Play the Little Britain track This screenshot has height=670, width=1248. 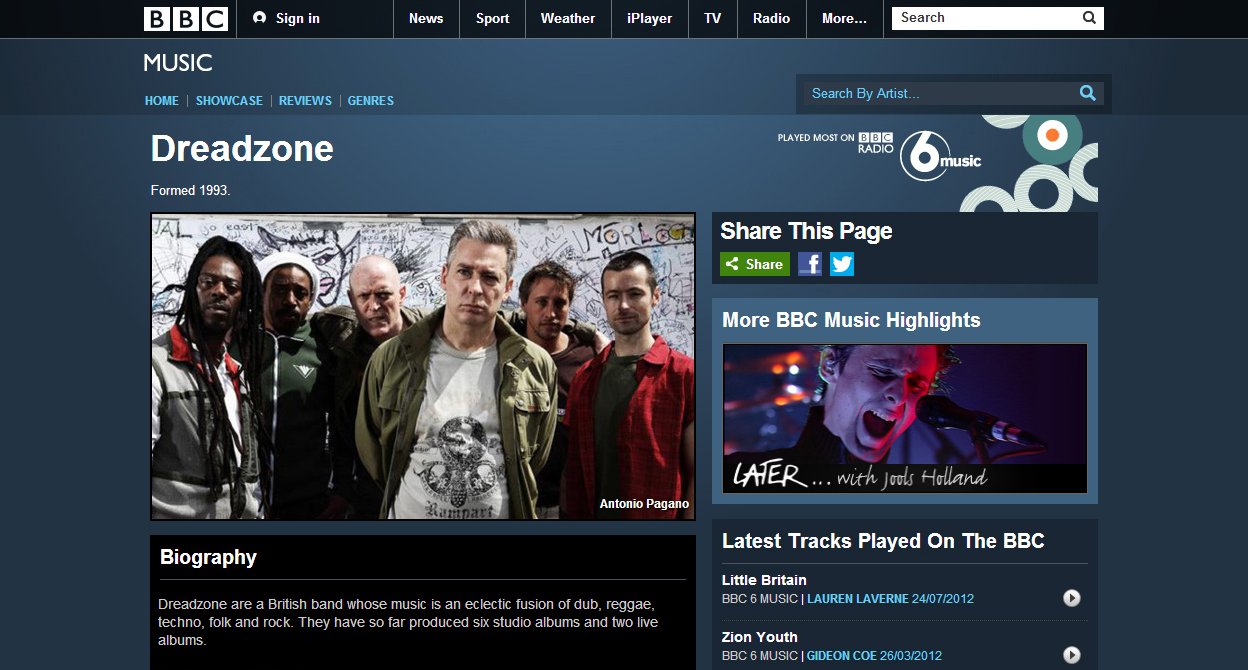1071,598
